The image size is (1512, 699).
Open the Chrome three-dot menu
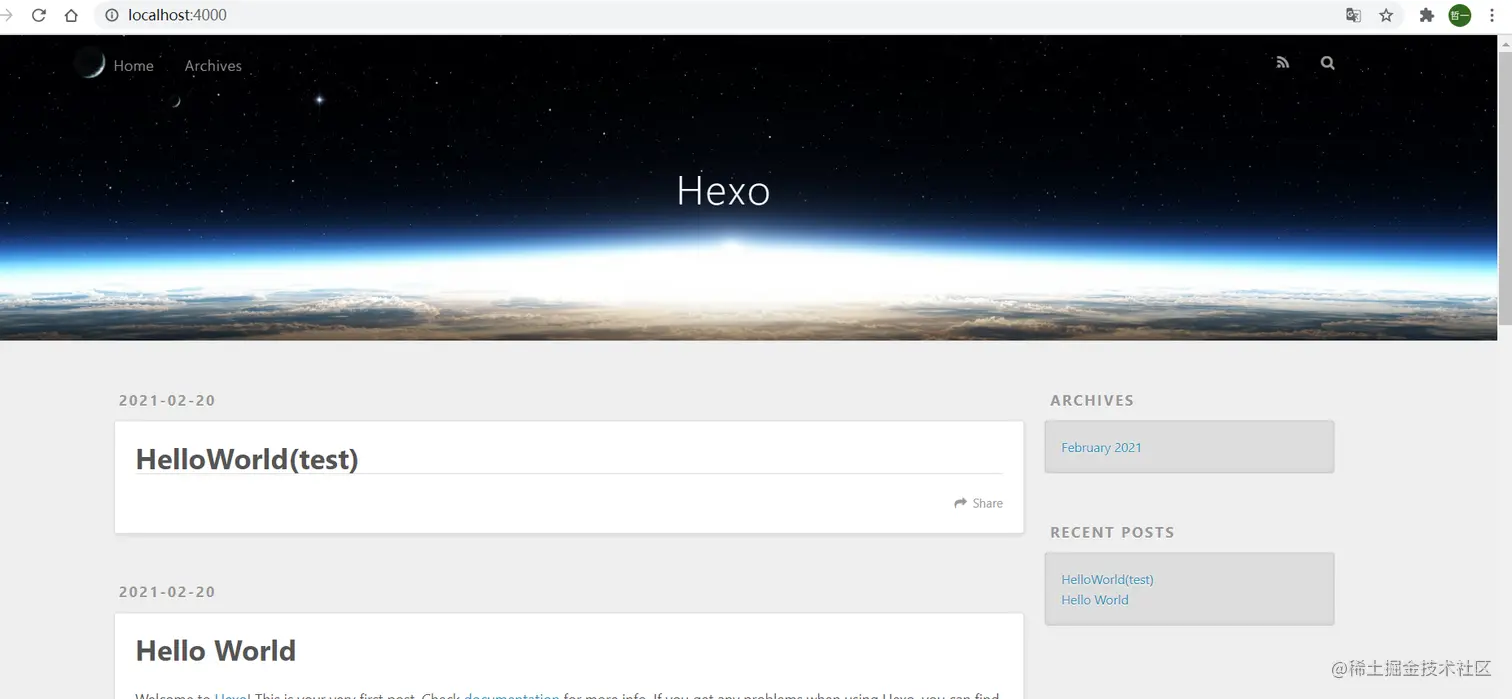click(x=1492, y=15)
